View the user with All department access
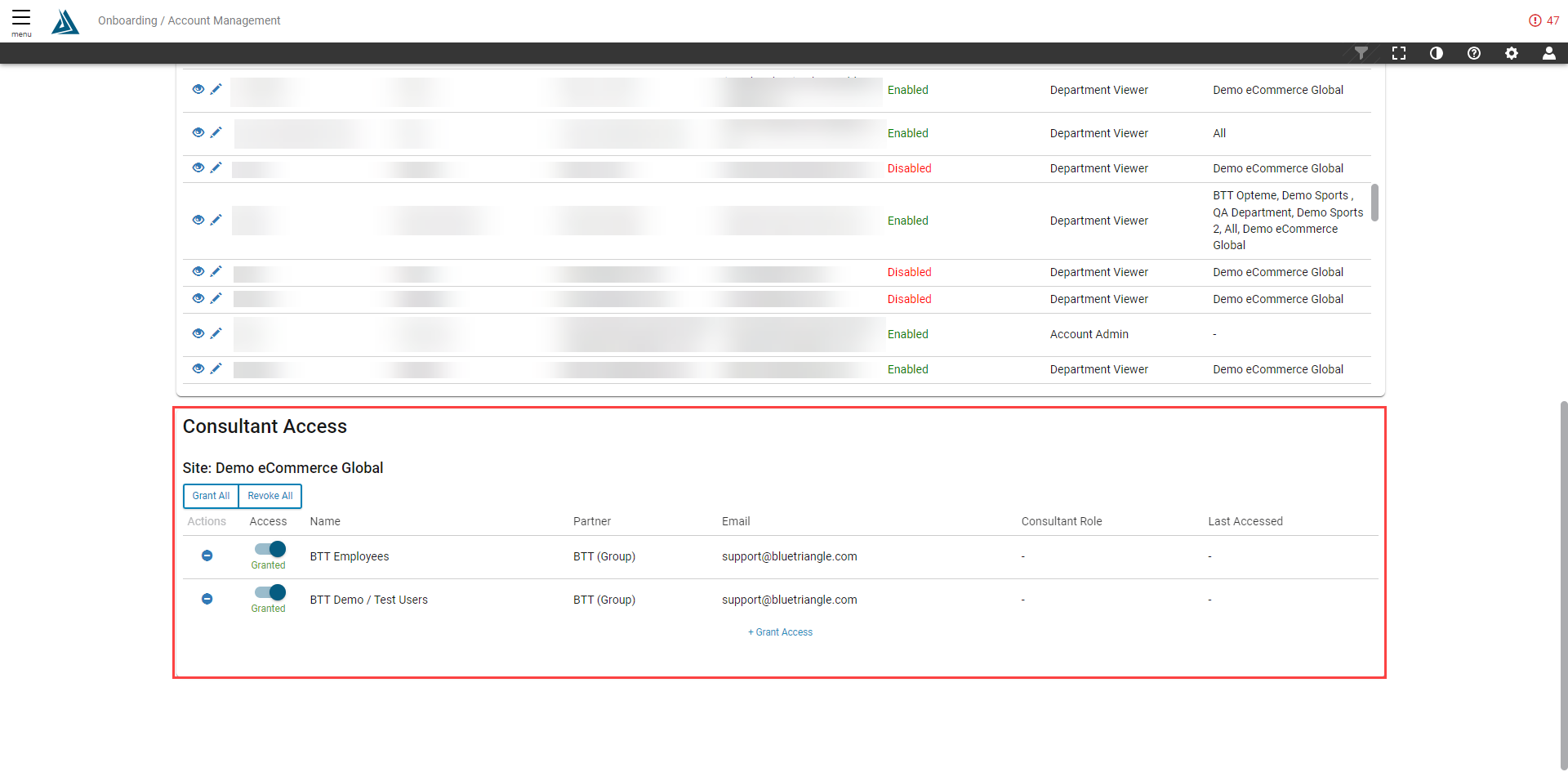Viewport: 1568px width, 772px height. (x=198, y=132)
